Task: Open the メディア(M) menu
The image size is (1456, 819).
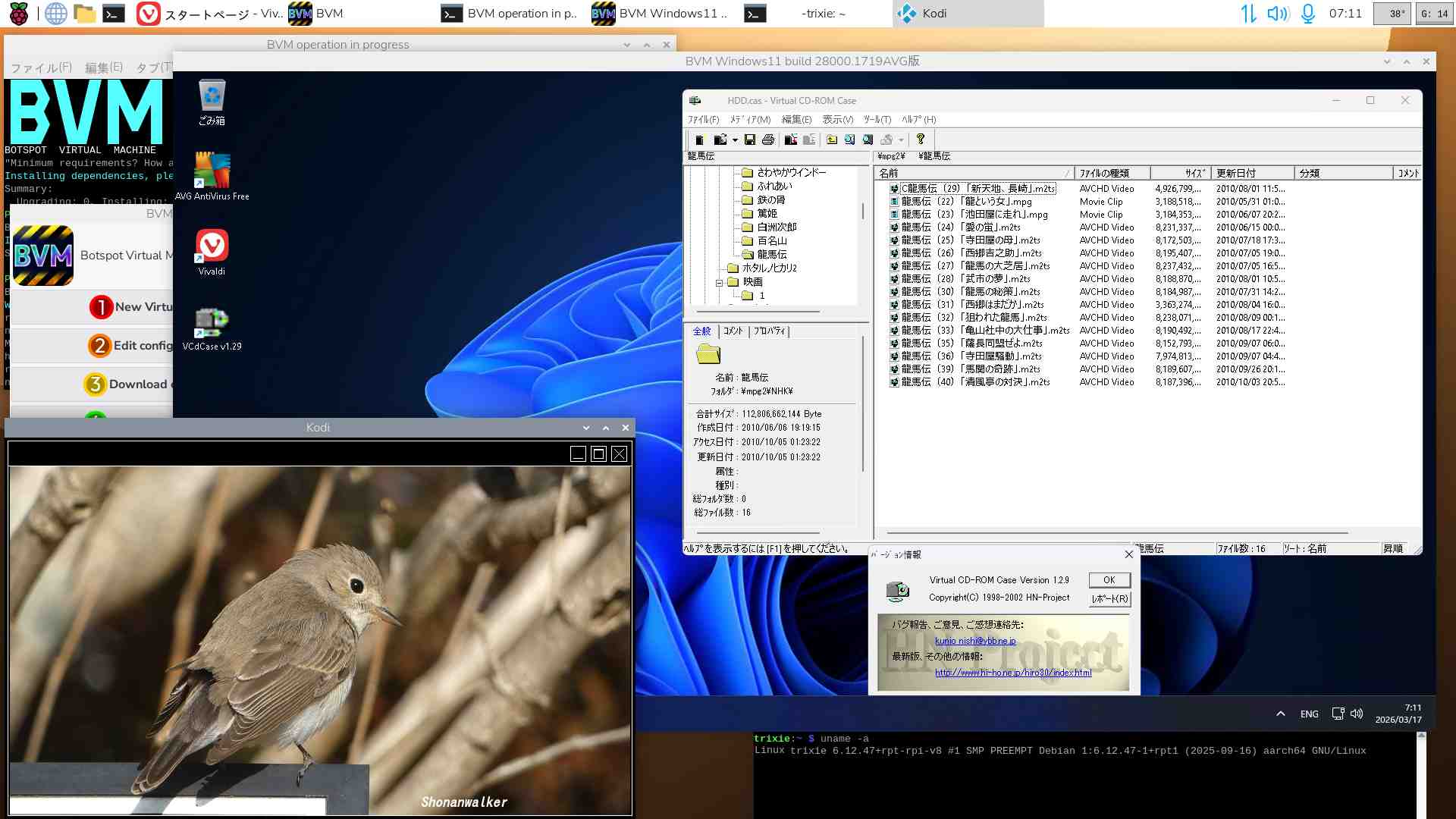Action: click(x=749, y=120)
